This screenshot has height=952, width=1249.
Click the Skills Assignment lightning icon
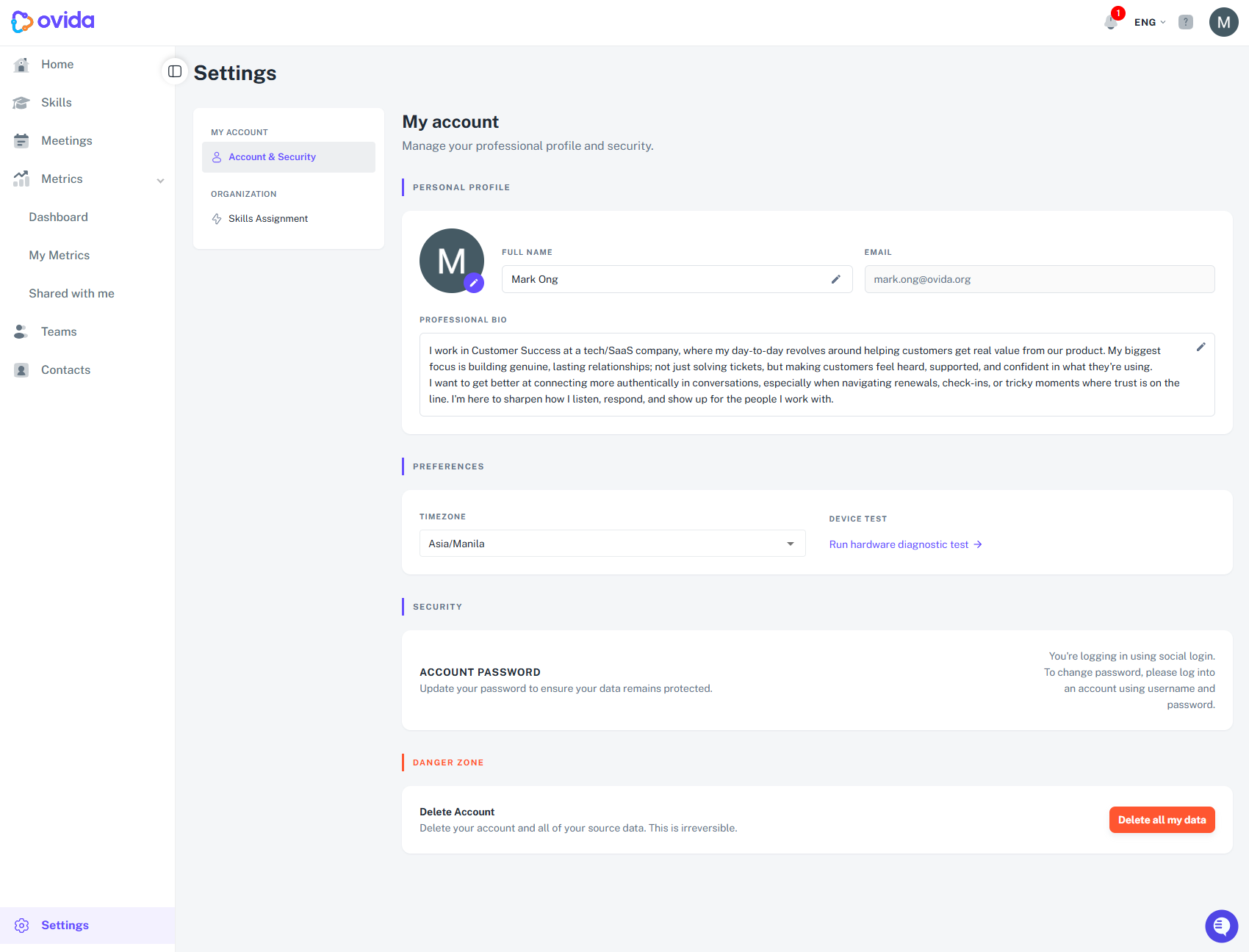(x=217, y=219)
